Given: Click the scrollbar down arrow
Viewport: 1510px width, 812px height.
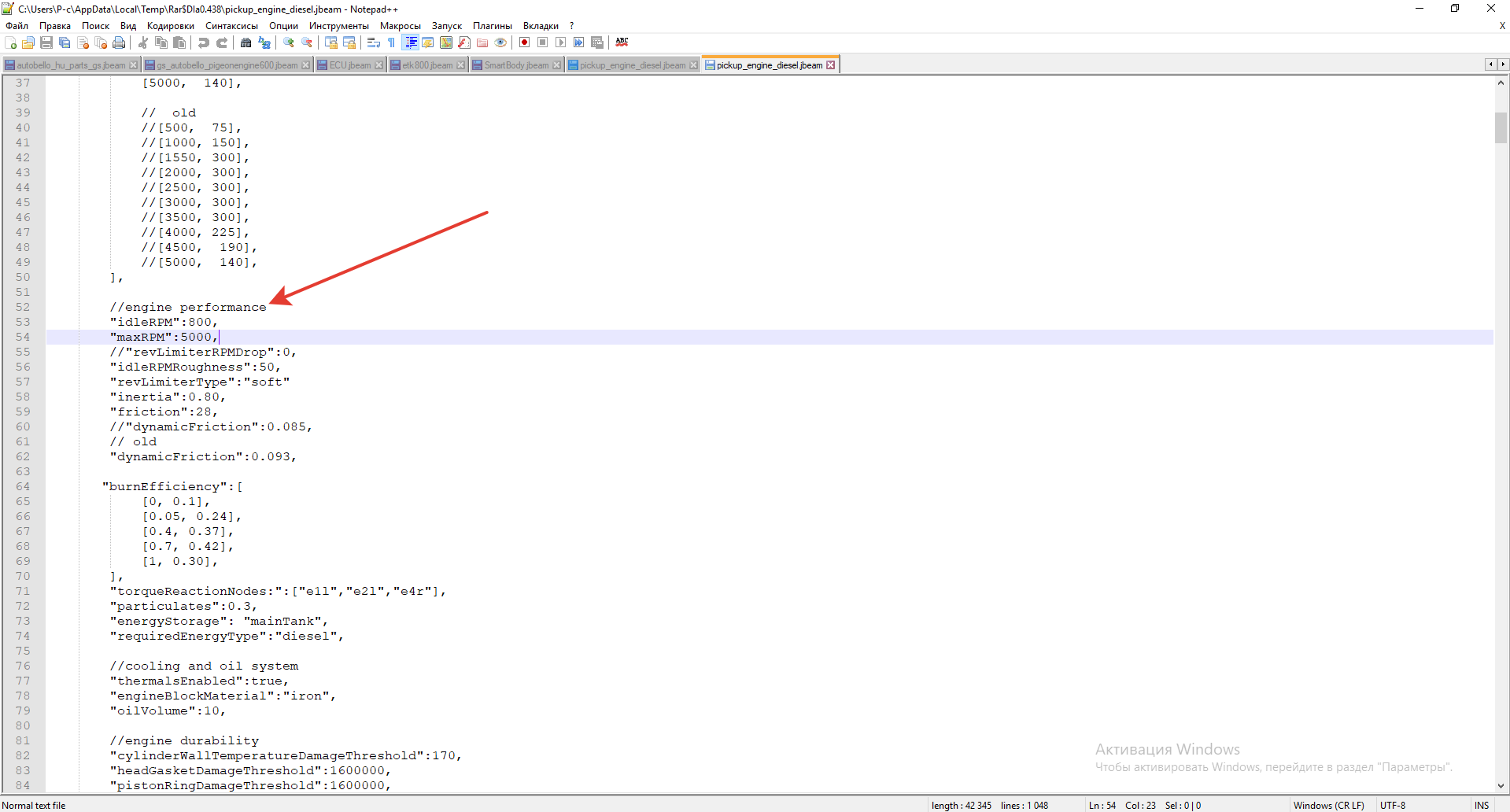Looking at the screenshot, I should tap(1501, 786).
